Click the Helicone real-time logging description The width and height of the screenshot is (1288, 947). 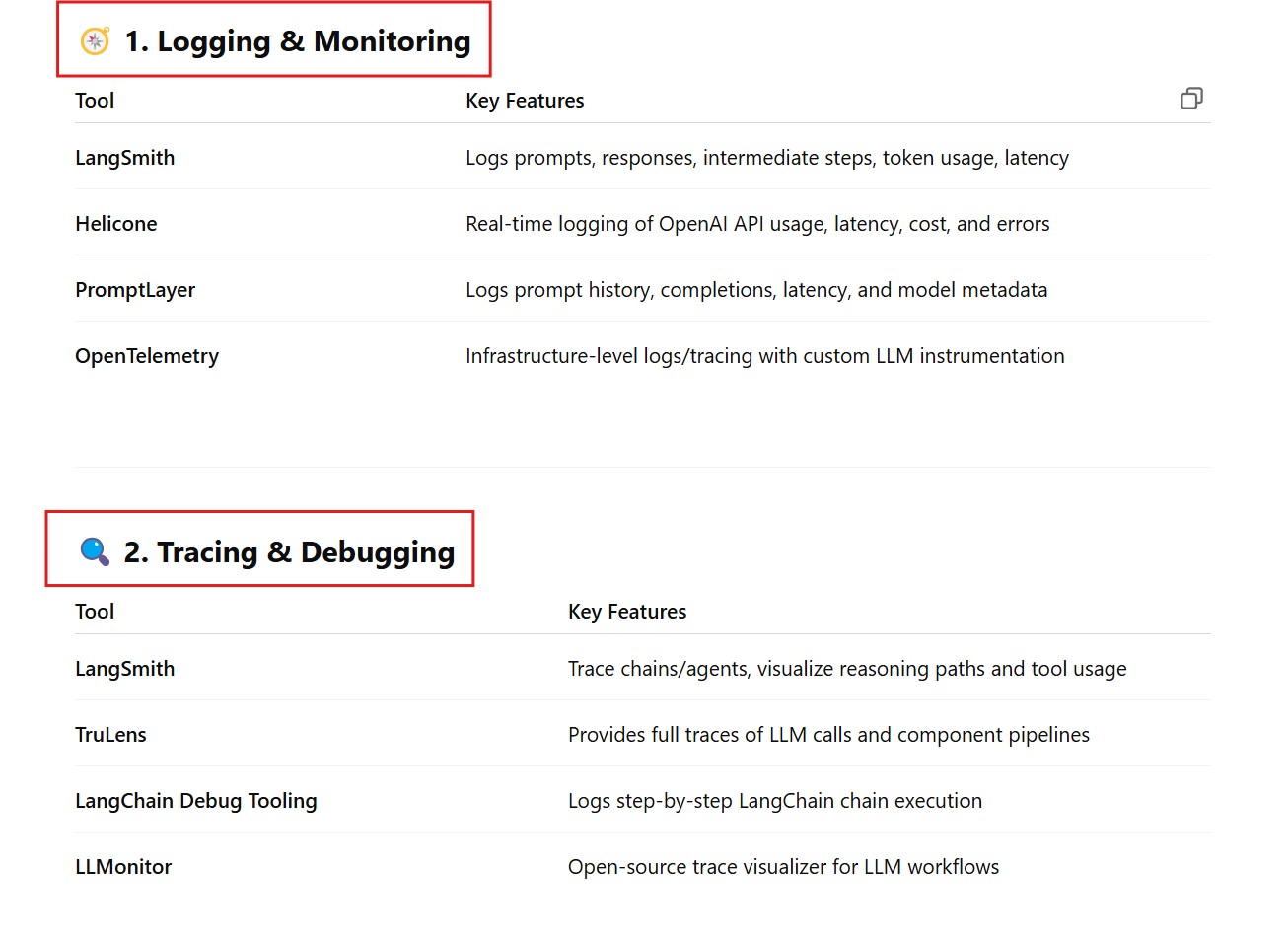pos(757,224)
